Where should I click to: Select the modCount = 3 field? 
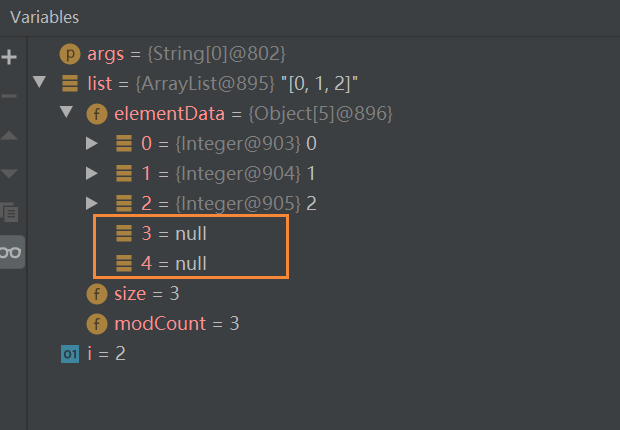pos(163,324)
